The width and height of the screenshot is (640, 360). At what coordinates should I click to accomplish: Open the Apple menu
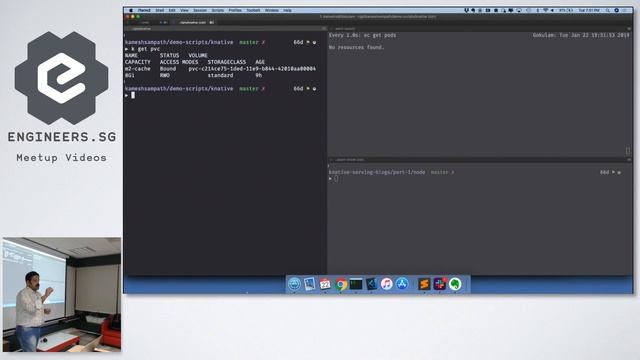pos(131,10)
